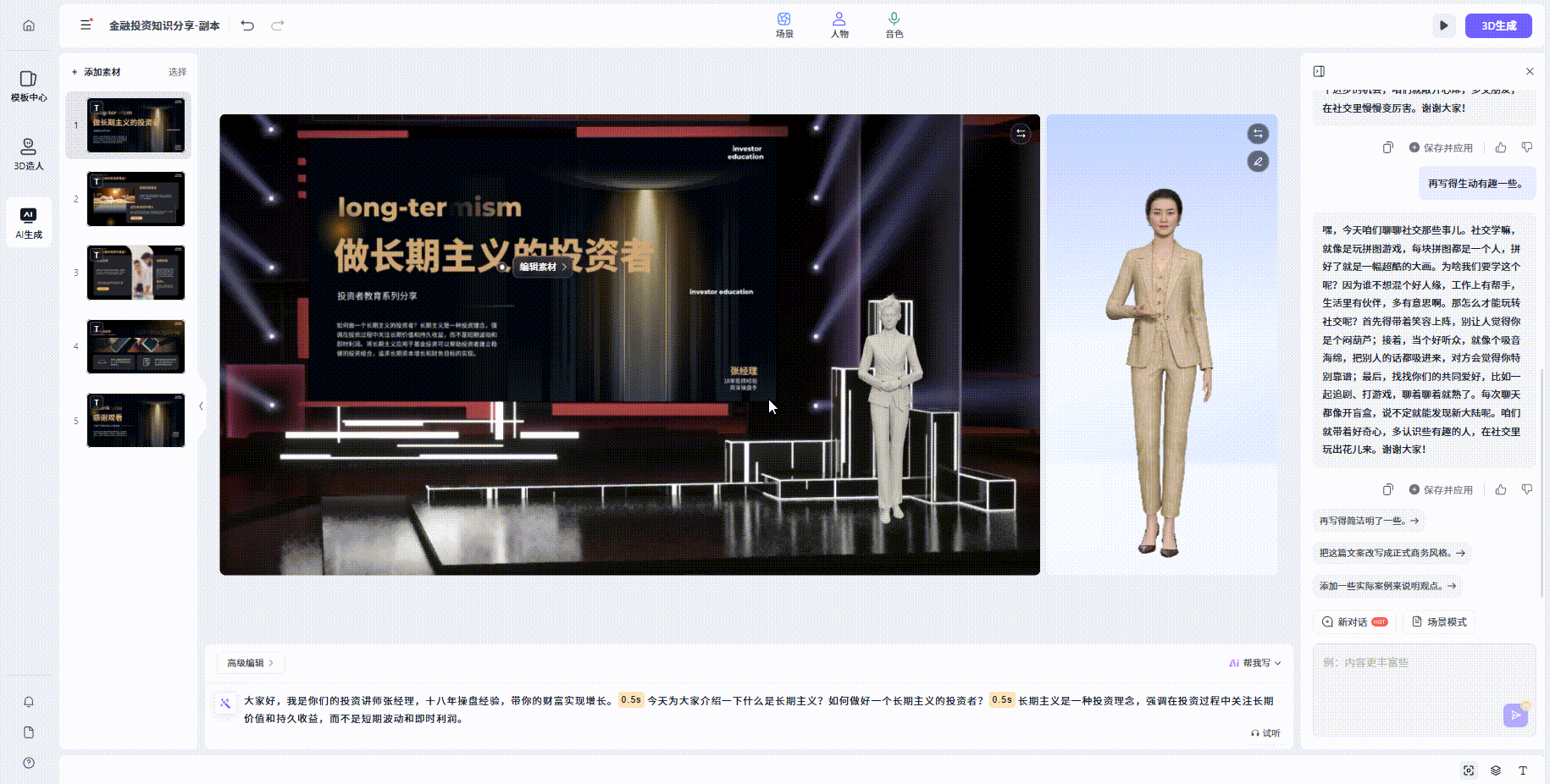The height and width of the screenshot is (784, 1550).
Task: Click 保存并应用 under the second response
Action: point(1441,489)
